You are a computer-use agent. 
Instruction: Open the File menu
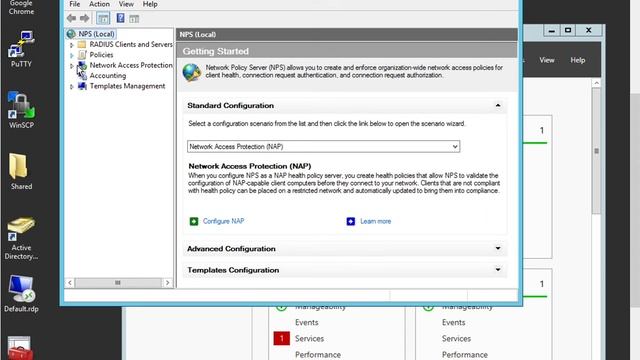click(75, 4)
